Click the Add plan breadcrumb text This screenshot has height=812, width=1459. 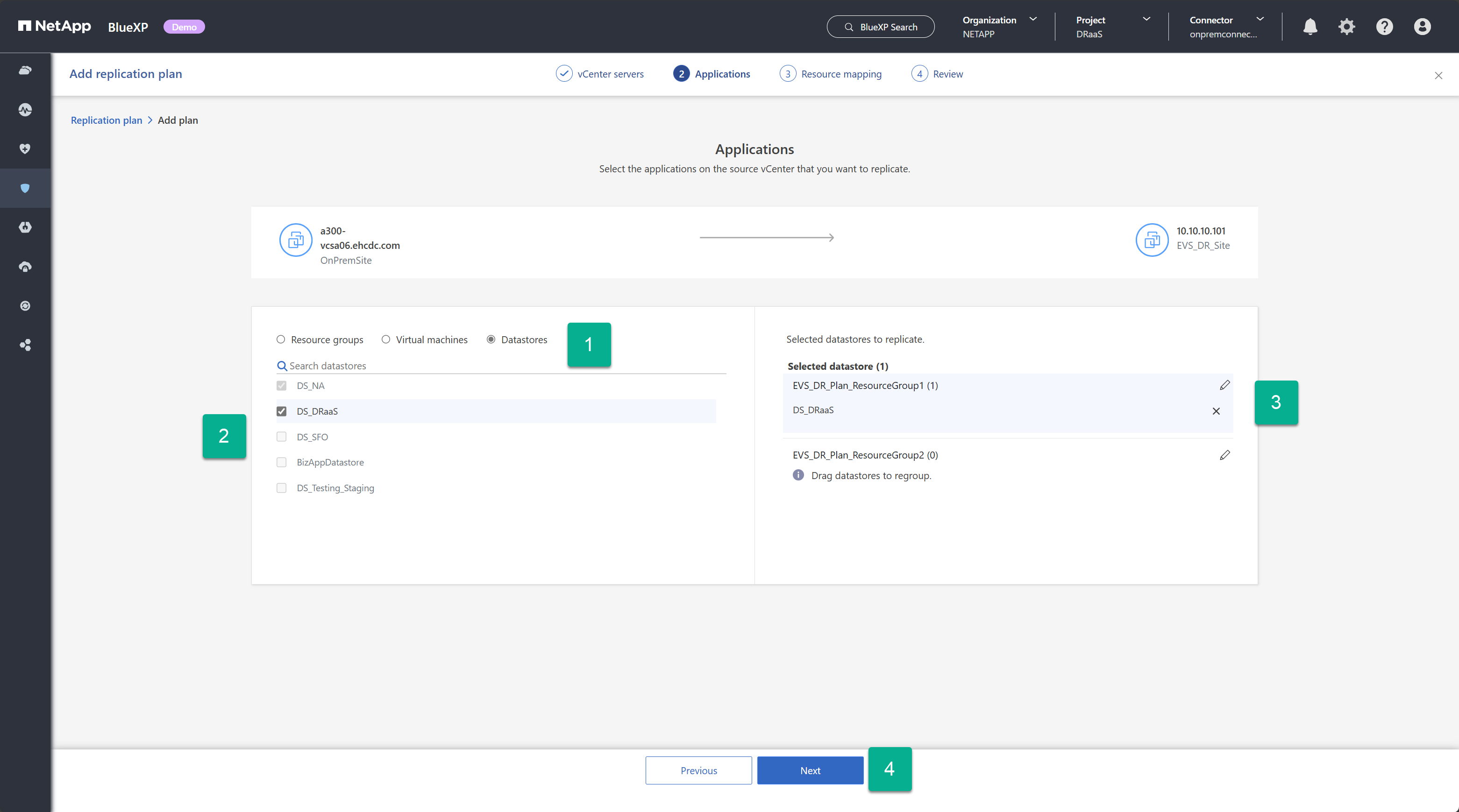coord(178,120)
